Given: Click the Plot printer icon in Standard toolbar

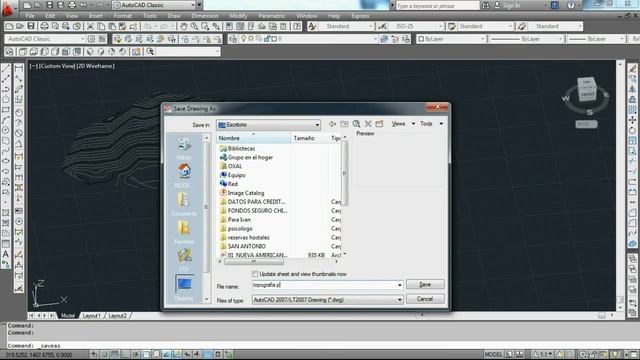Looking at the screenshot, I should pos(44,26).
